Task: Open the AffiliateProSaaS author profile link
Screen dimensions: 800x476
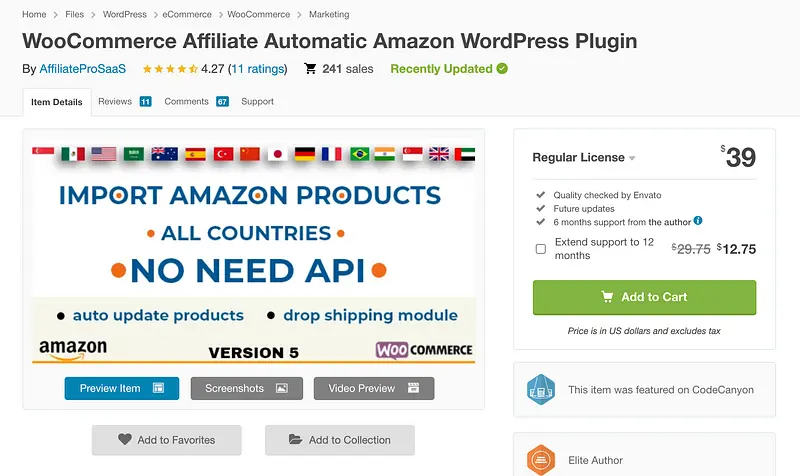Action: (83, 69)
